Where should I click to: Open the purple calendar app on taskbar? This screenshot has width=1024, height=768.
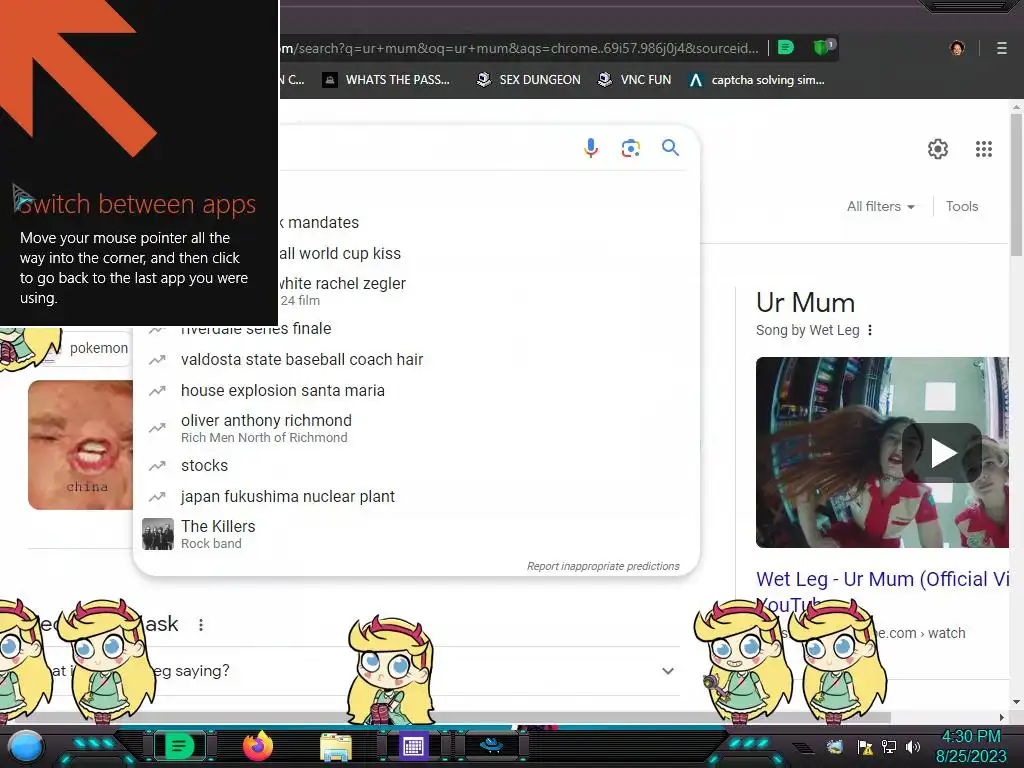tap(413, 746)
